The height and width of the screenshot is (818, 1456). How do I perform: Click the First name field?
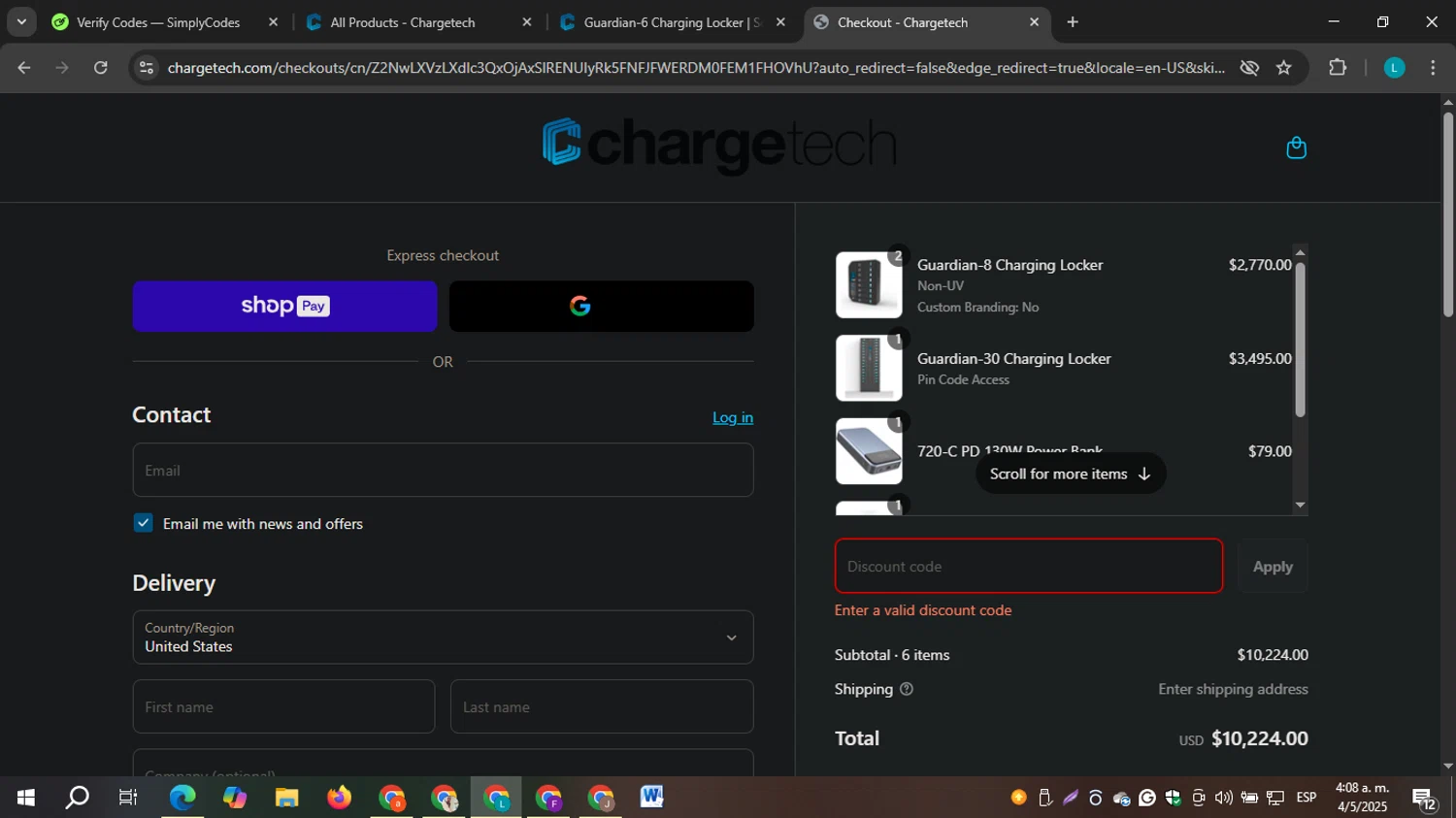coord(283,706)
